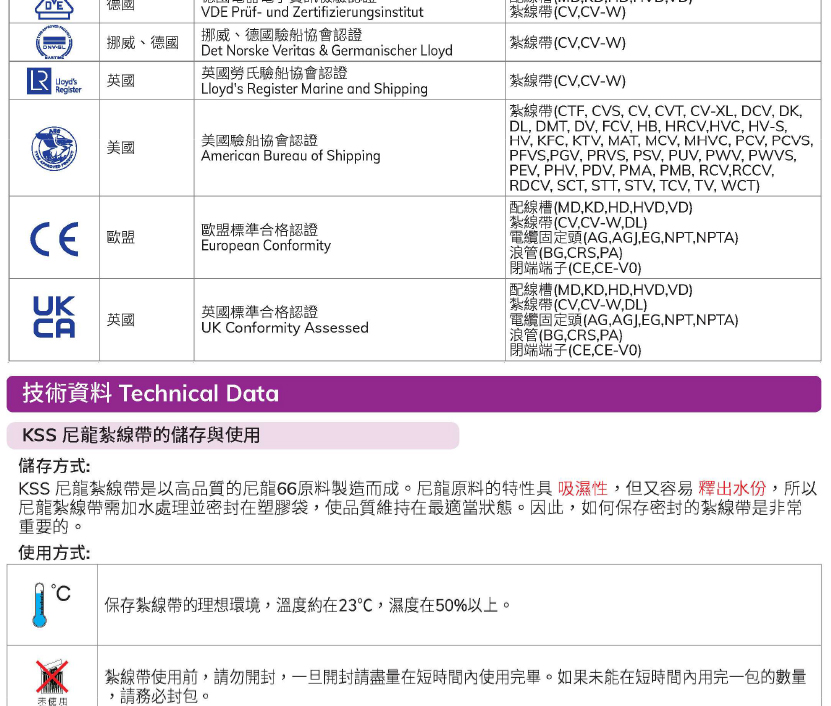Click the "技術資料 Technical Data" section header

pyautogui.click(x=414, y=394)
